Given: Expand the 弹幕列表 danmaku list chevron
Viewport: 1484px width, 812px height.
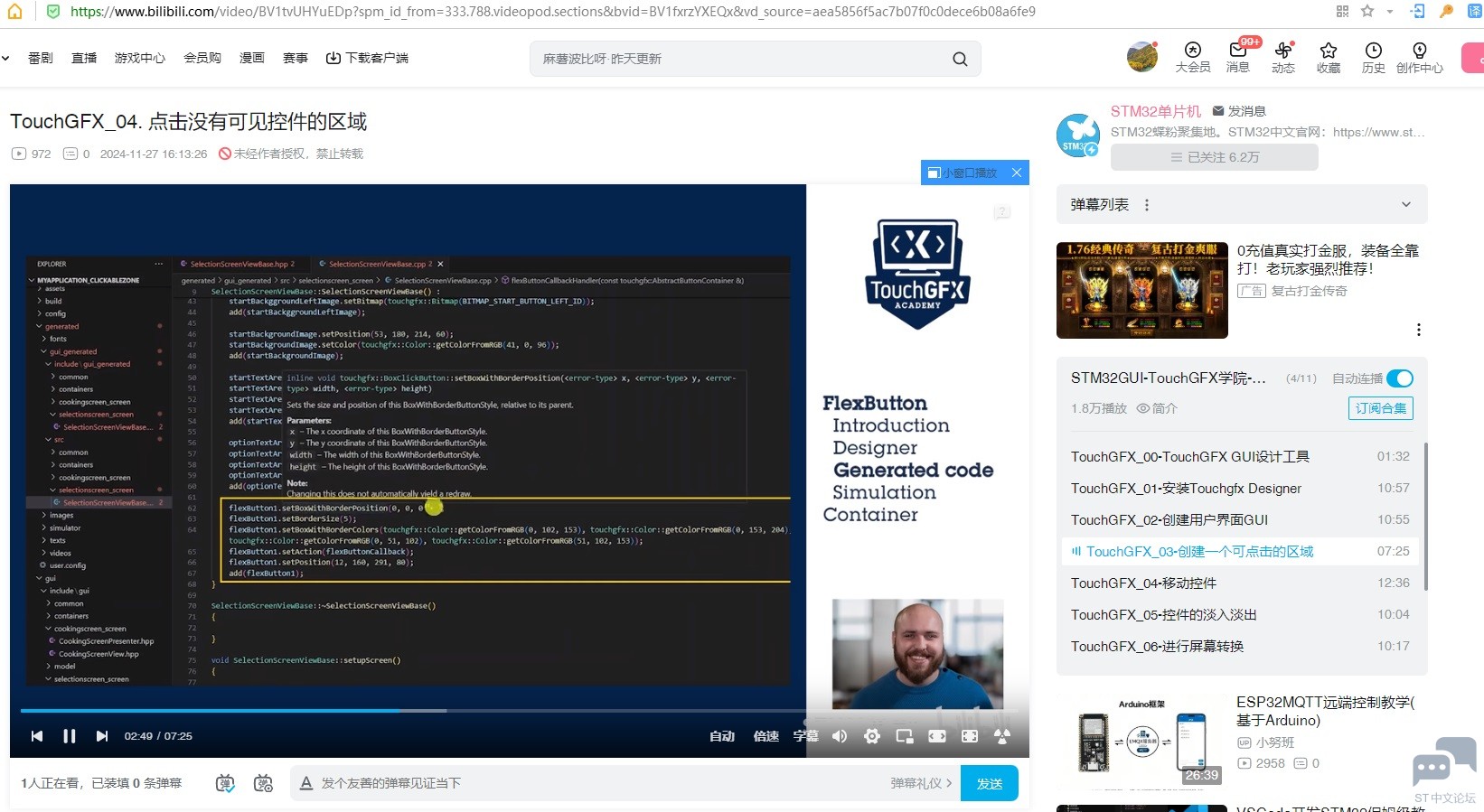Looking at the screenshot, I should [x=1405, y=205].
